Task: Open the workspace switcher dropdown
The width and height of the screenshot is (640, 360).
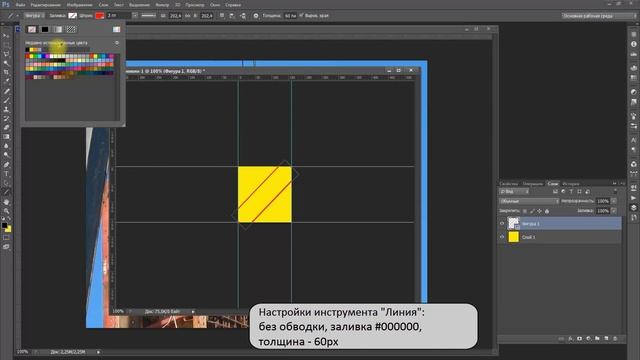Action: pos(598,16)
